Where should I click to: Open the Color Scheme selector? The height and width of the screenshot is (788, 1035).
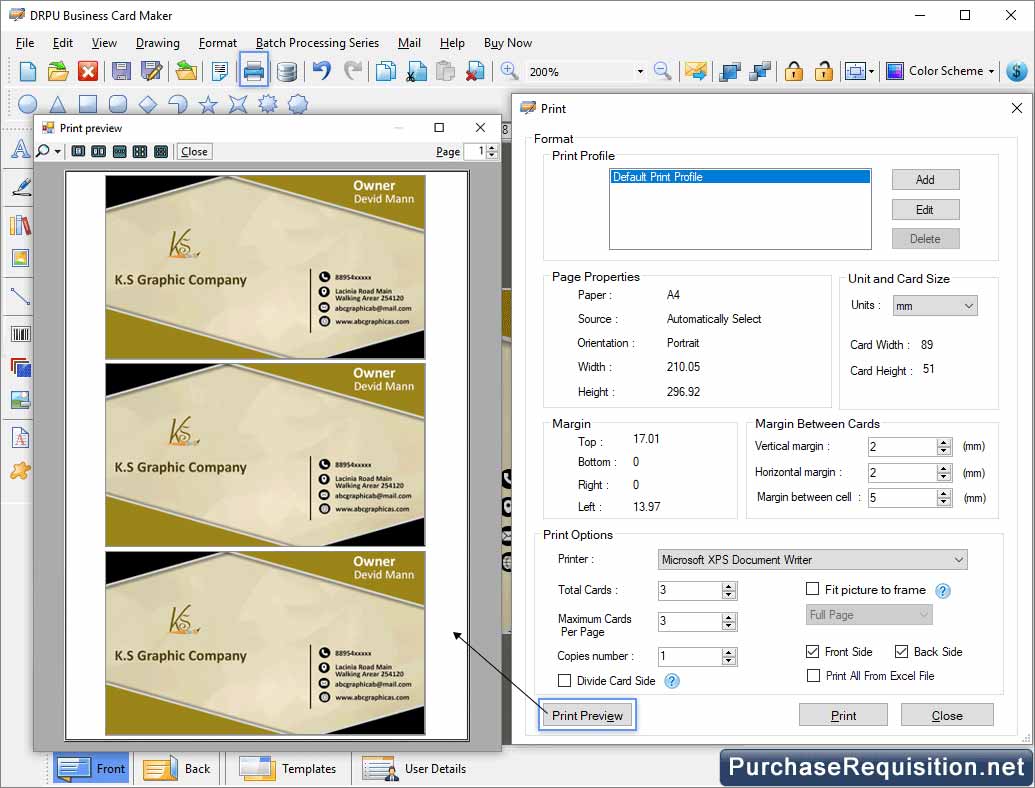tap(938, 71)
